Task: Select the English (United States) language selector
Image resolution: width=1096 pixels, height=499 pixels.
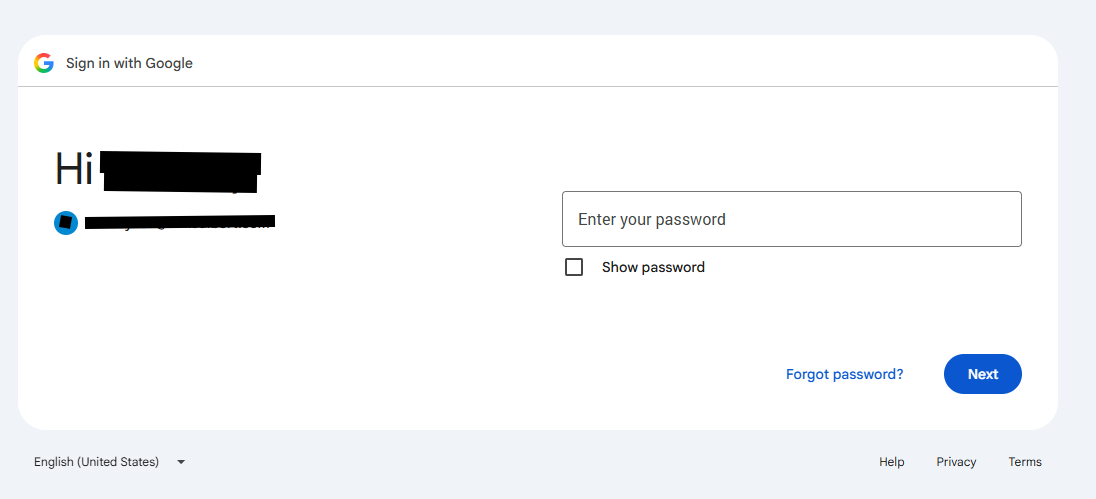Action: click(110, 462)
